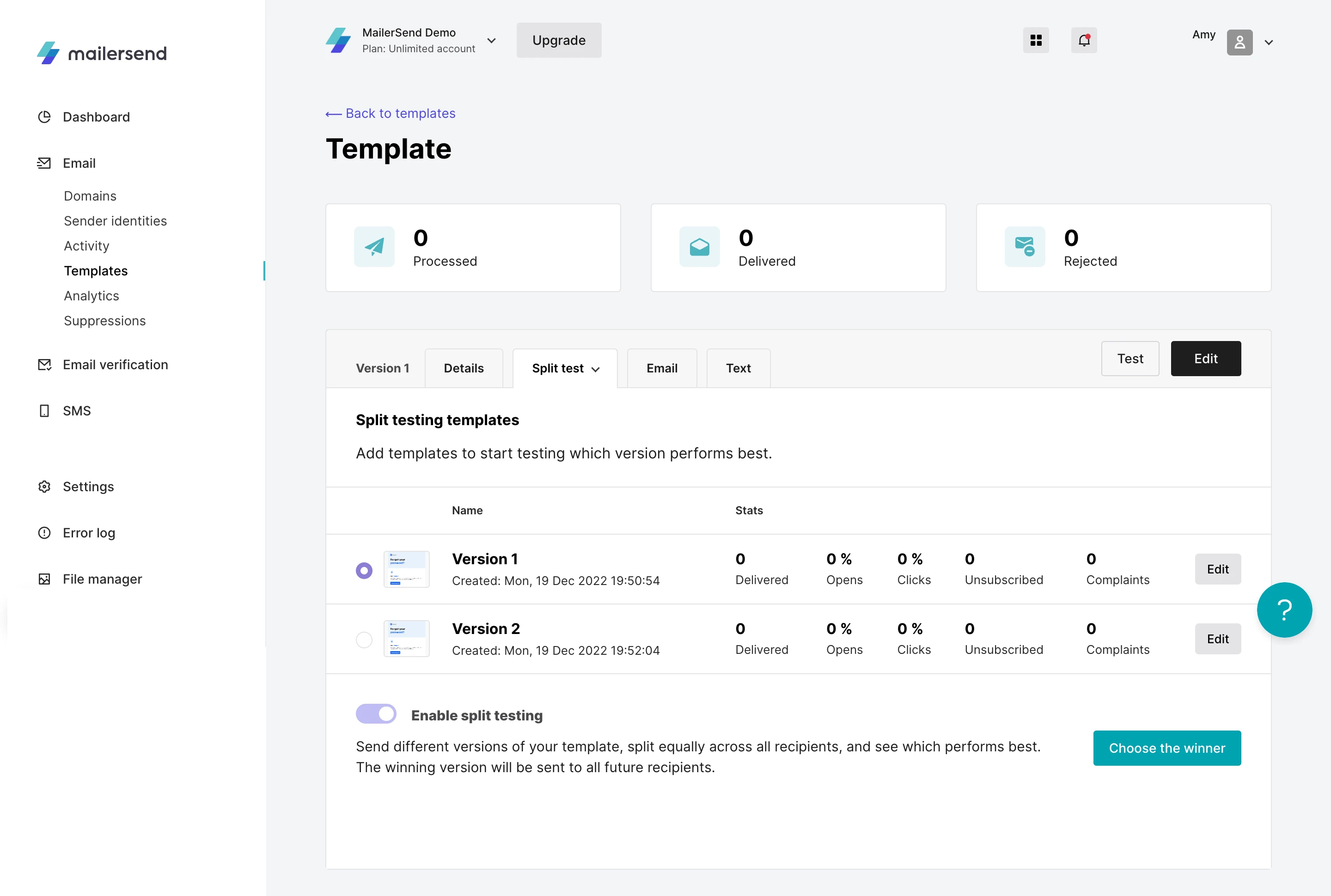Click the Version 2 template thumbnail

[x=406, y=638]
